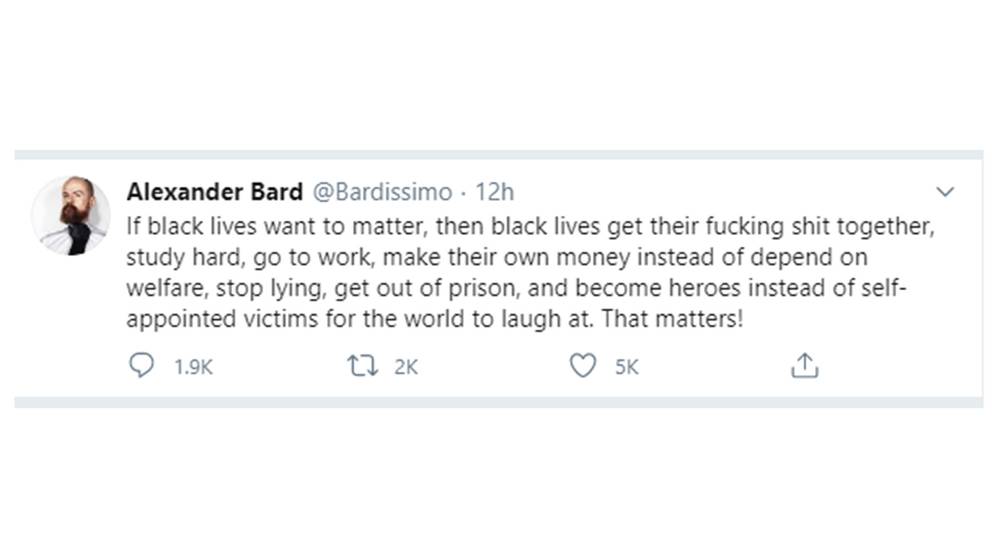Click the 2K retweets count
The image size is (992, 558).
pos(405,367)
